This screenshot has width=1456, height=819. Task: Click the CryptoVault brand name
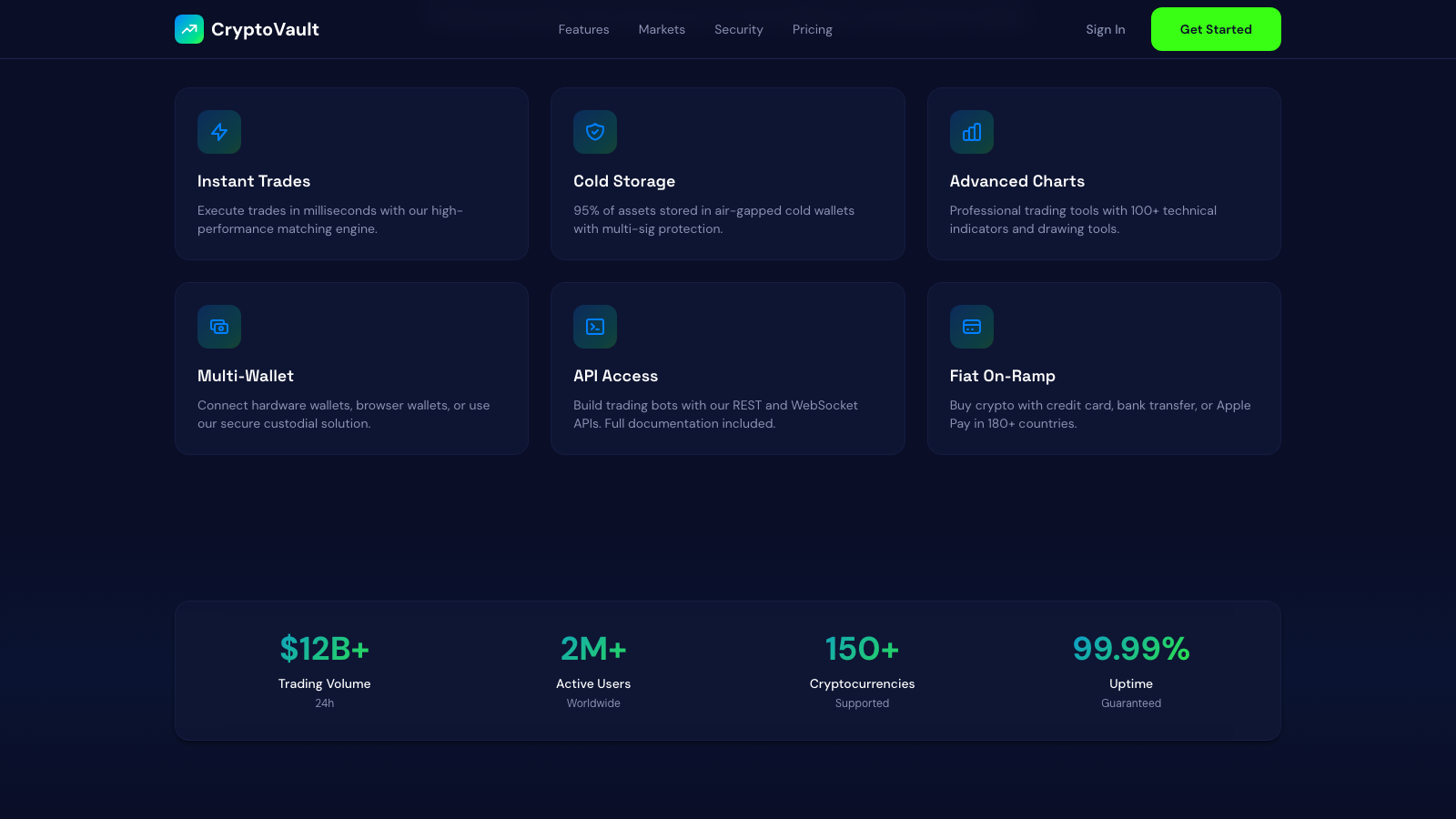click(x=265, y=29)
